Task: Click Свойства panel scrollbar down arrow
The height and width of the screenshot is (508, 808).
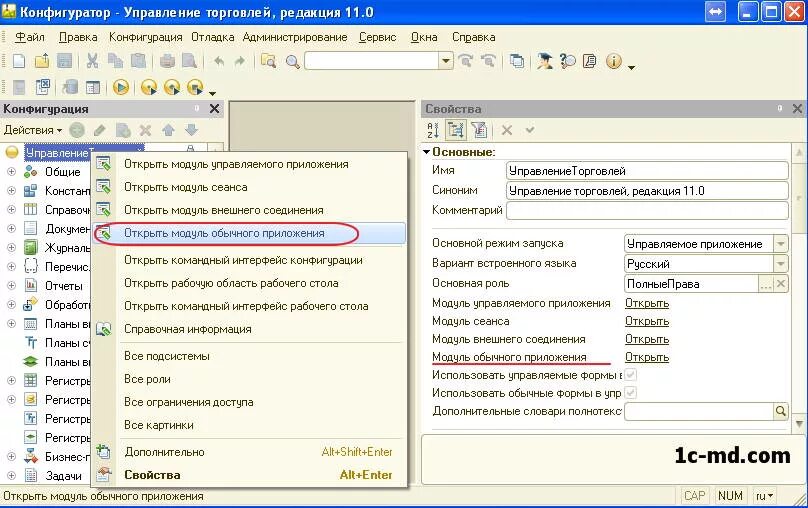Action: click(799, 424)
